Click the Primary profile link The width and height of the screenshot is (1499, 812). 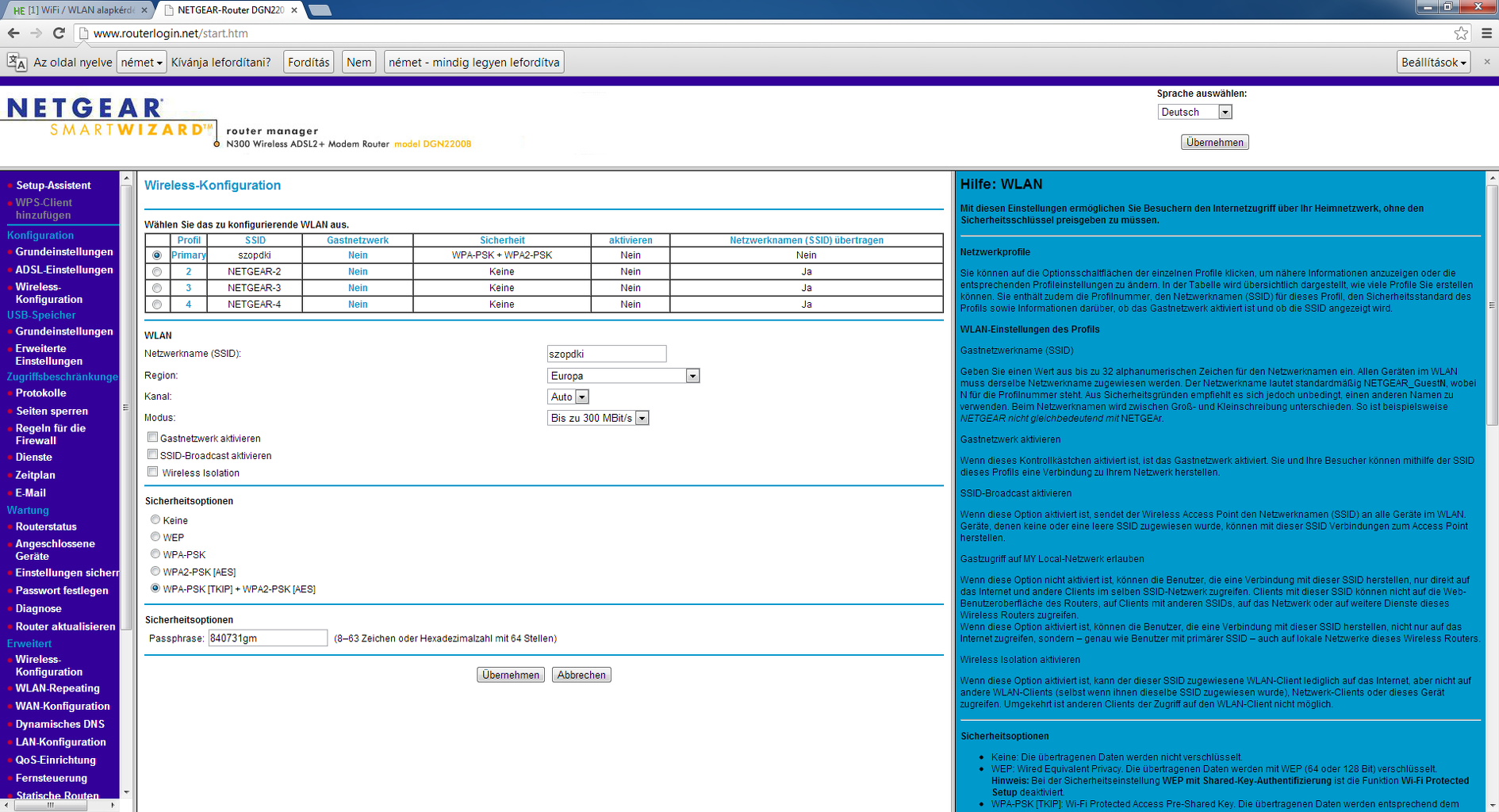[189, 255]
